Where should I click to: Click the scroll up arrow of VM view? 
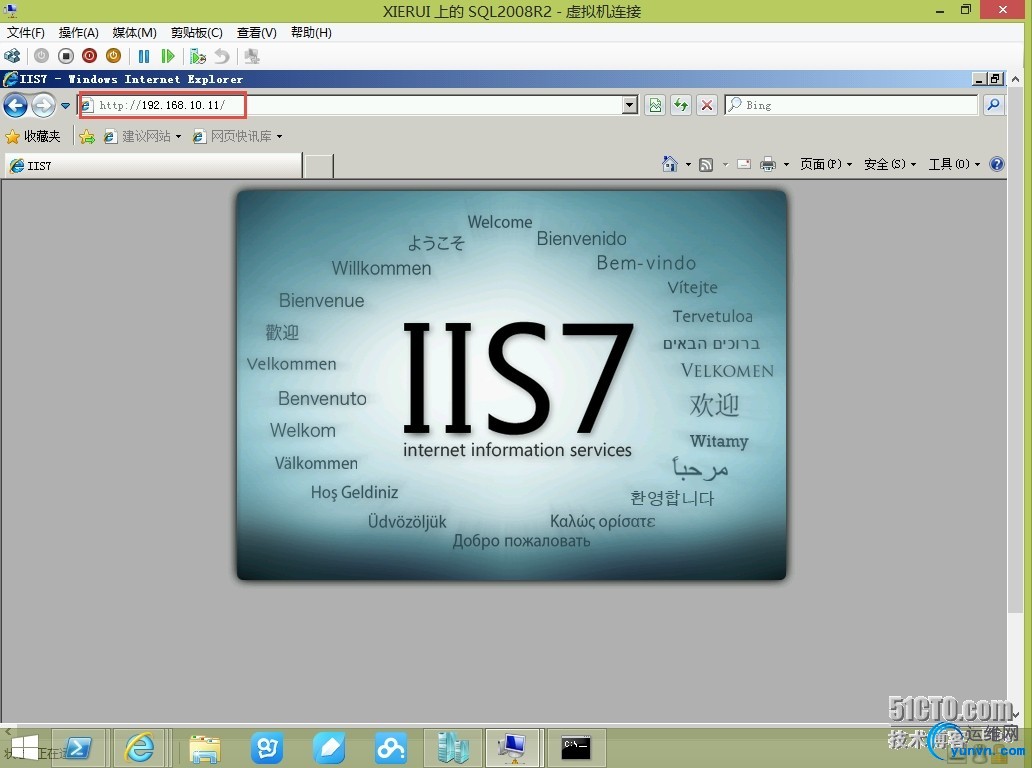1016,79
